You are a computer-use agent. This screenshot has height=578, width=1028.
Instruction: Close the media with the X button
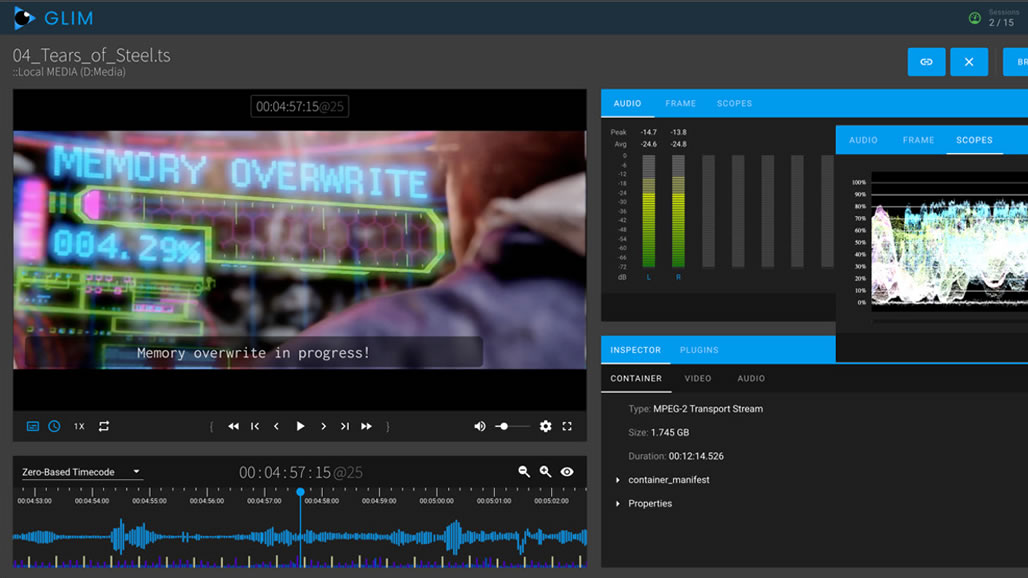click(x=969, y=62)
